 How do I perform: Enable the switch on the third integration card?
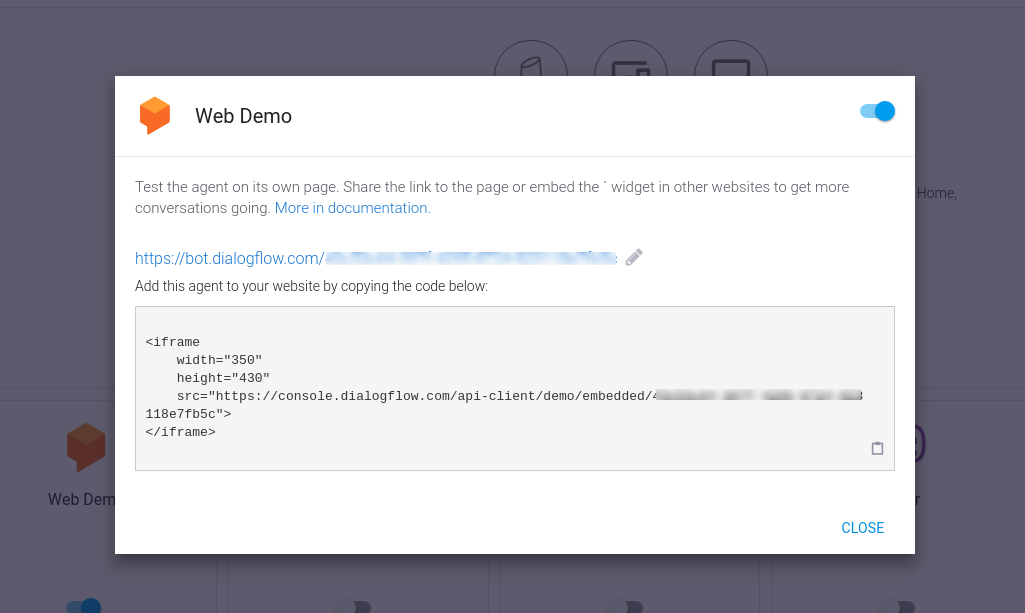point(625,606)
